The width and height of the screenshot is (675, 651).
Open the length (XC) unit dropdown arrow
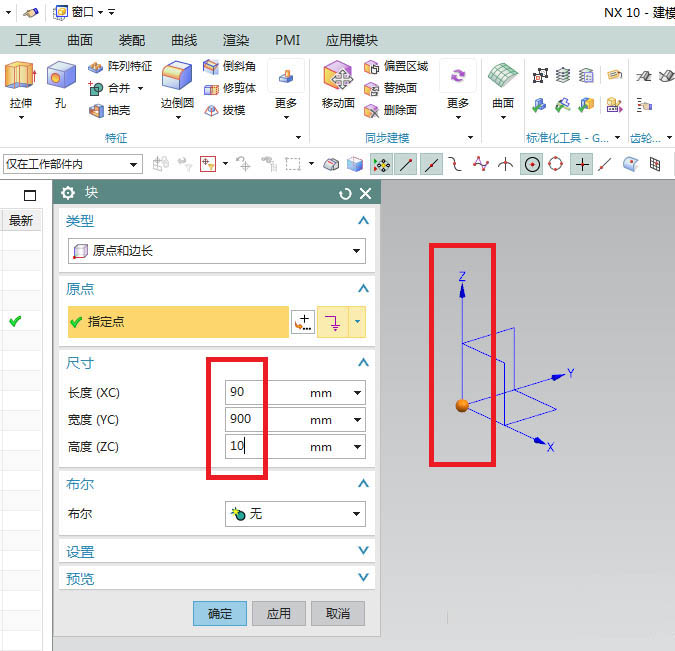(357, 393)
